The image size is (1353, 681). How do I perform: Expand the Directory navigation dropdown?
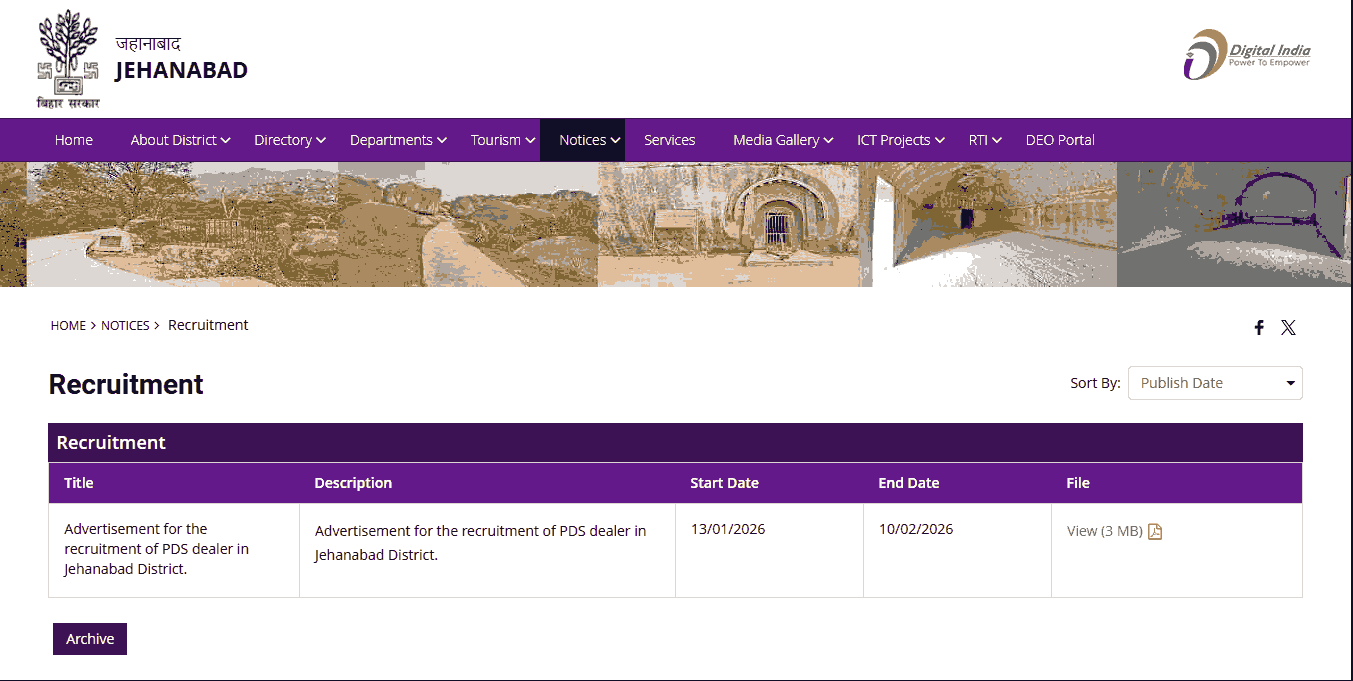point(284,140)
